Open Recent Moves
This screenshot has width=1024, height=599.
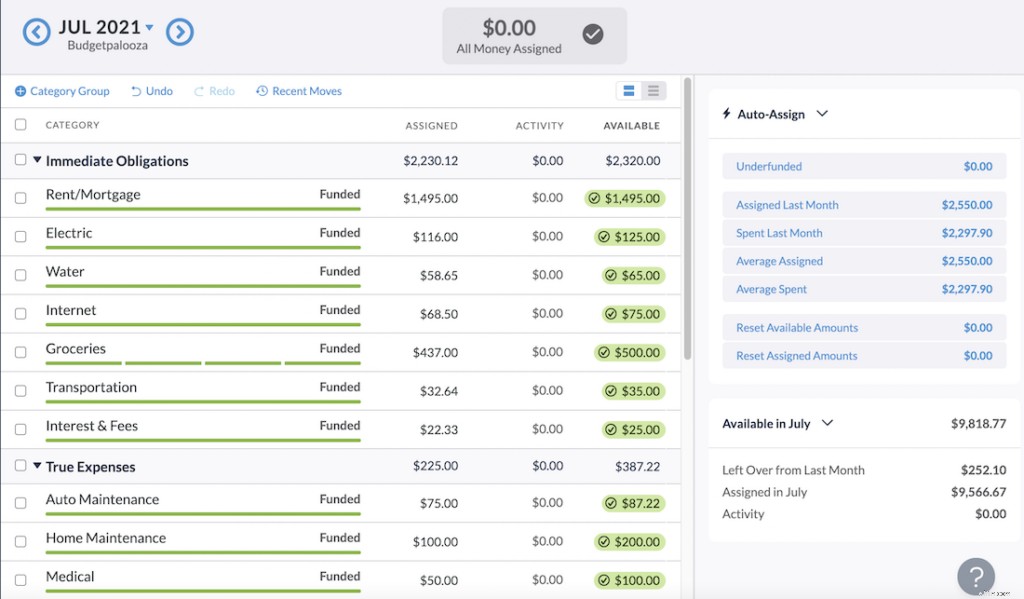click(298, 90)
